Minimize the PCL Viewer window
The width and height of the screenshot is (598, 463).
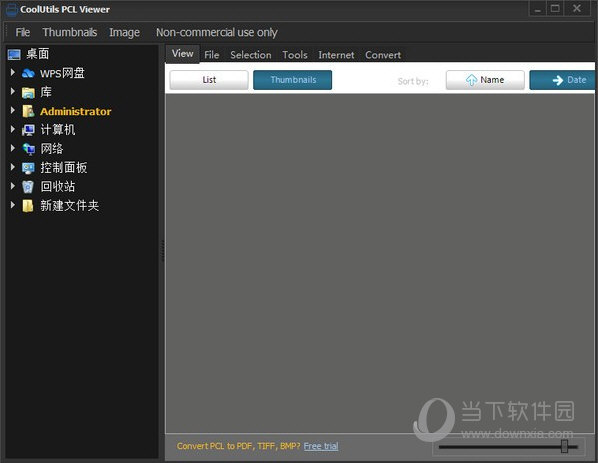[x=538, y=8]
